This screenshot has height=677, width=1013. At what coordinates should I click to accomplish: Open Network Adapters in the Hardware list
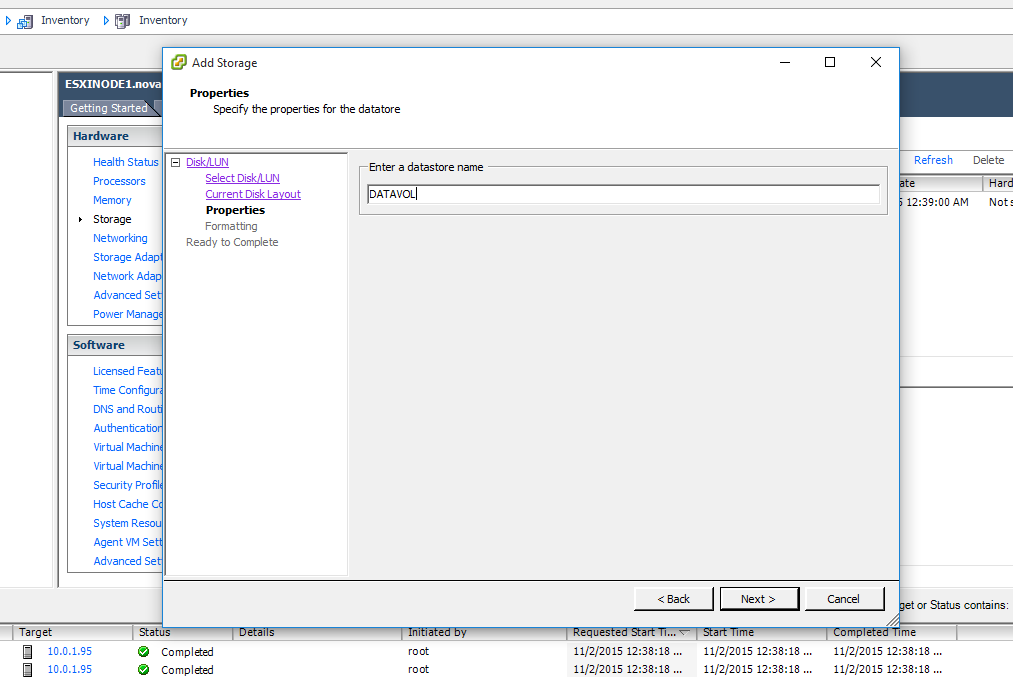pos(127,276)
